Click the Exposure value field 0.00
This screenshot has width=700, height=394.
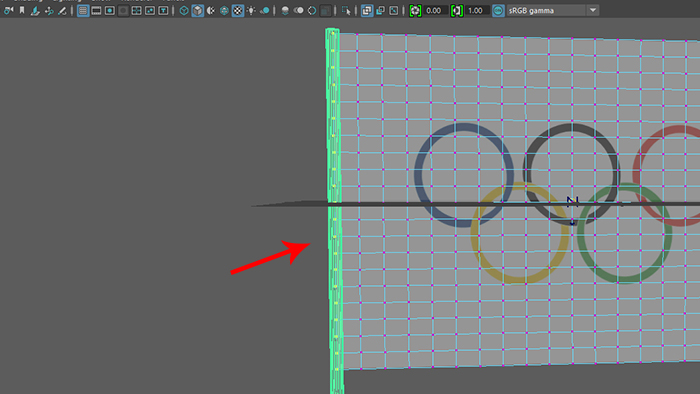pos(435,10)
